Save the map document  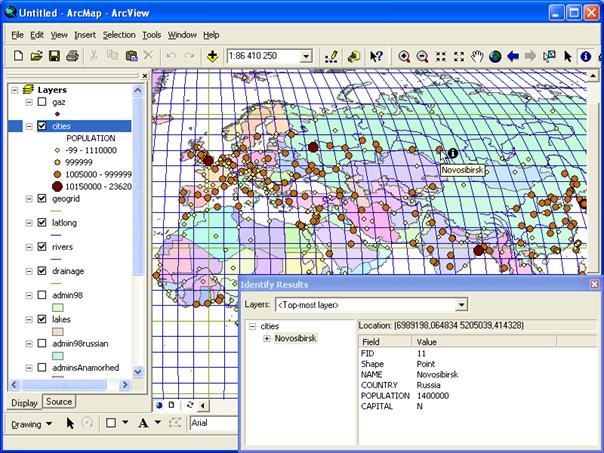[55, 56]
